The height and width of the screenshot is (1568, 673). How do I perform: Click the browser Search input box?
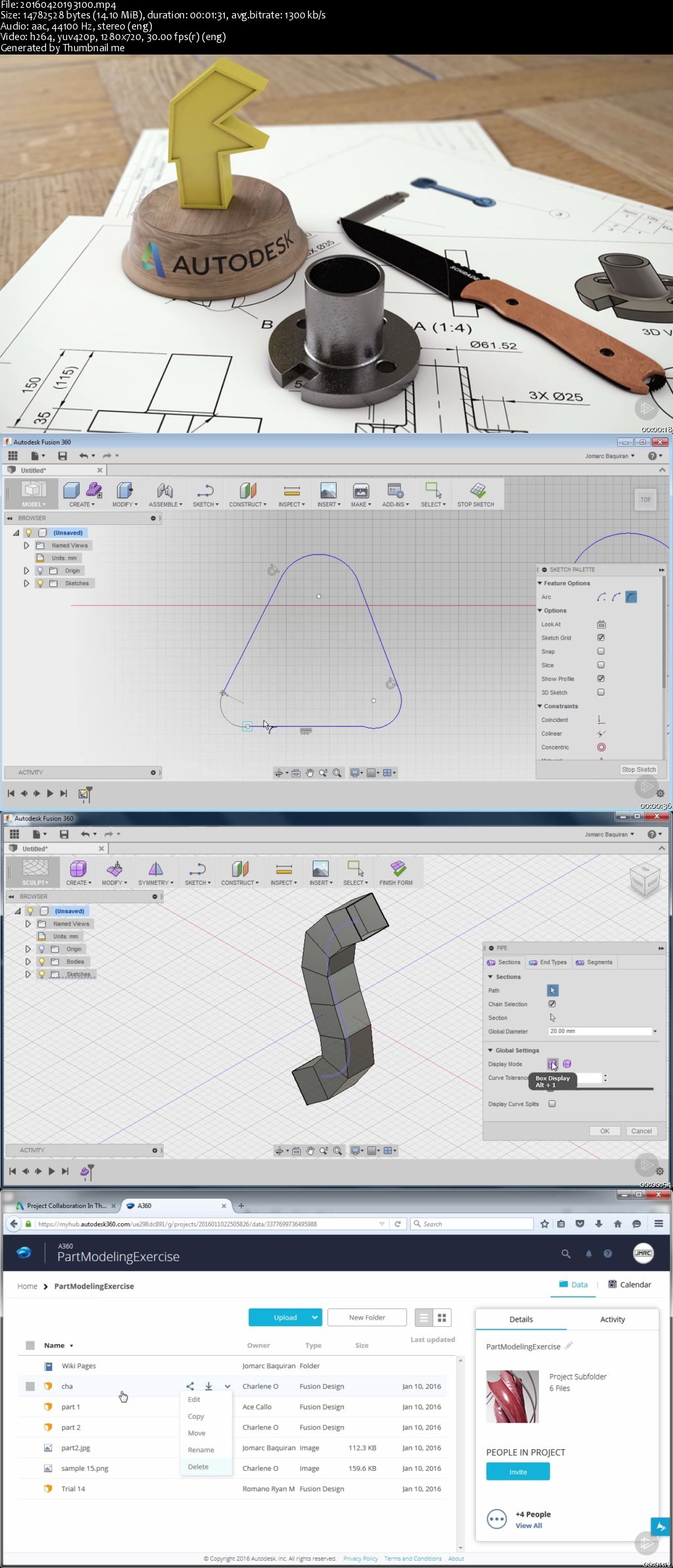(x=472, y=1224)
